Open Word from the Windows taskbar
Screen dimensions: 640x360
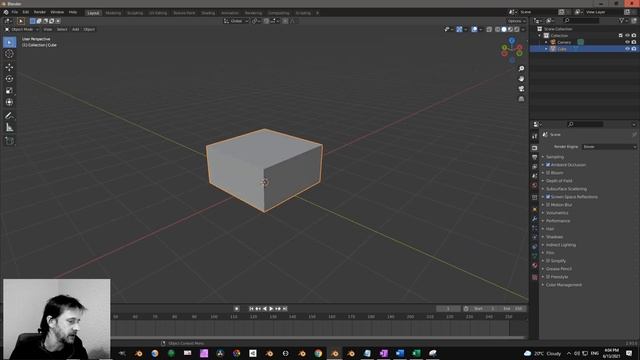400,353
